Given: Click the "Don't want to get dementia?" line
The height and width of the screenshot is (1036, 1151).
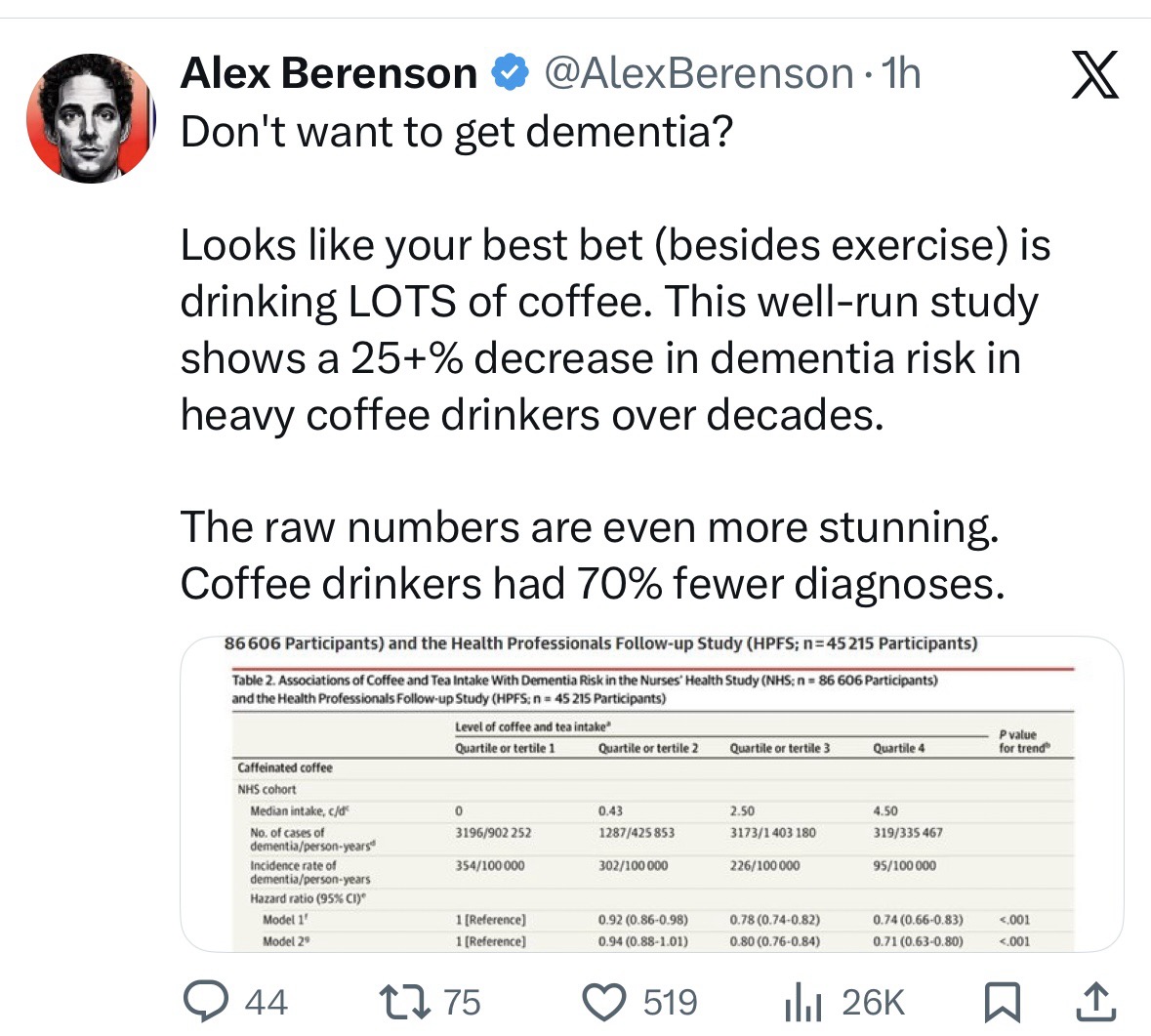Looking at the screenshot, I should (x=457, y=131).
